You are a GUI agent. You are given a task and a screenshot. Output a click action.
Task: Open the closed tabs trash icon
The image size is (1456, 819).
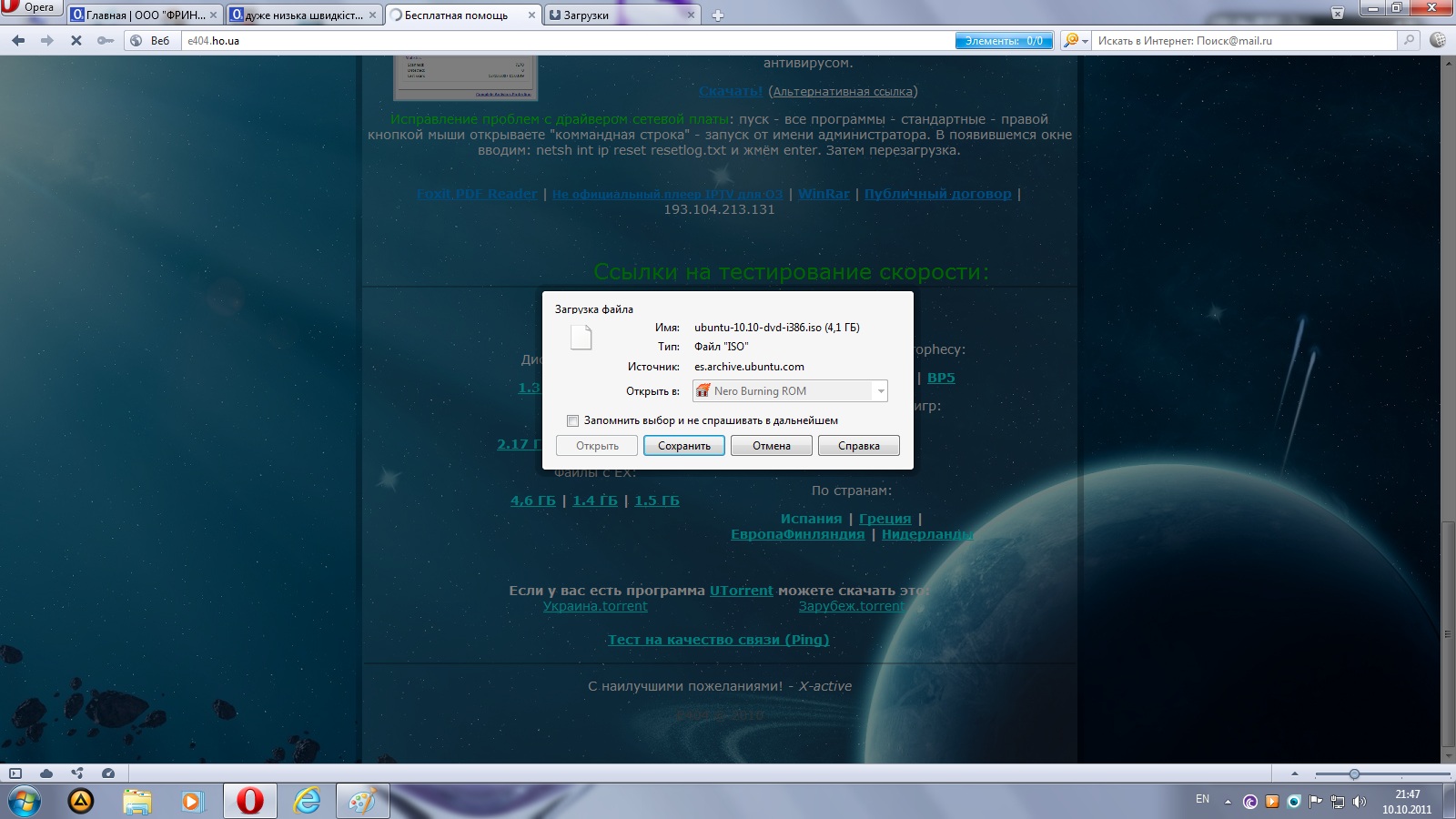point(1338,13)
